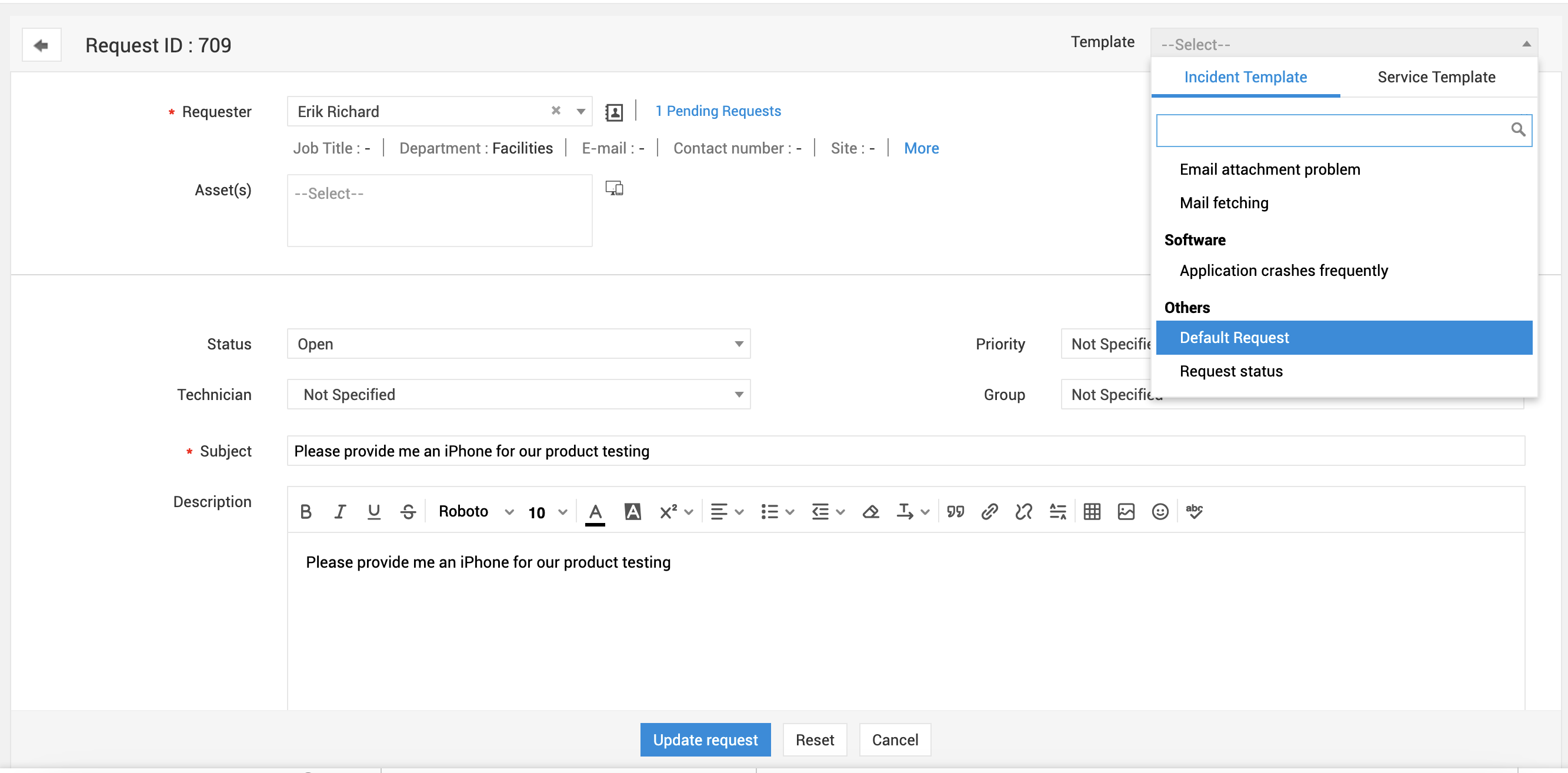The image size is (1568, 773).
Task: Switch to the Service Template tab
Action: 1436,77
